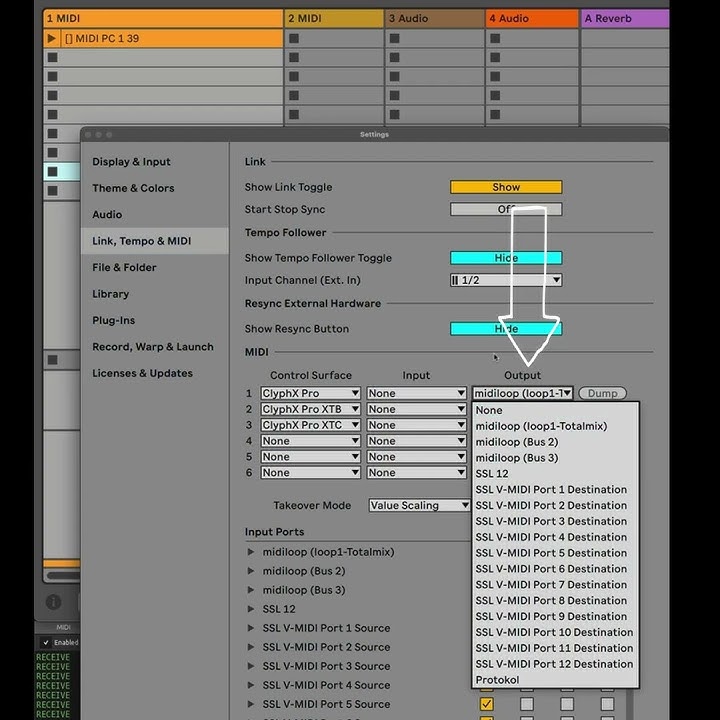Screen dimensions: 720x720
Task: Expand SSL V-MIDI Port 1 Source input port
Action: (x=251, y=628)
